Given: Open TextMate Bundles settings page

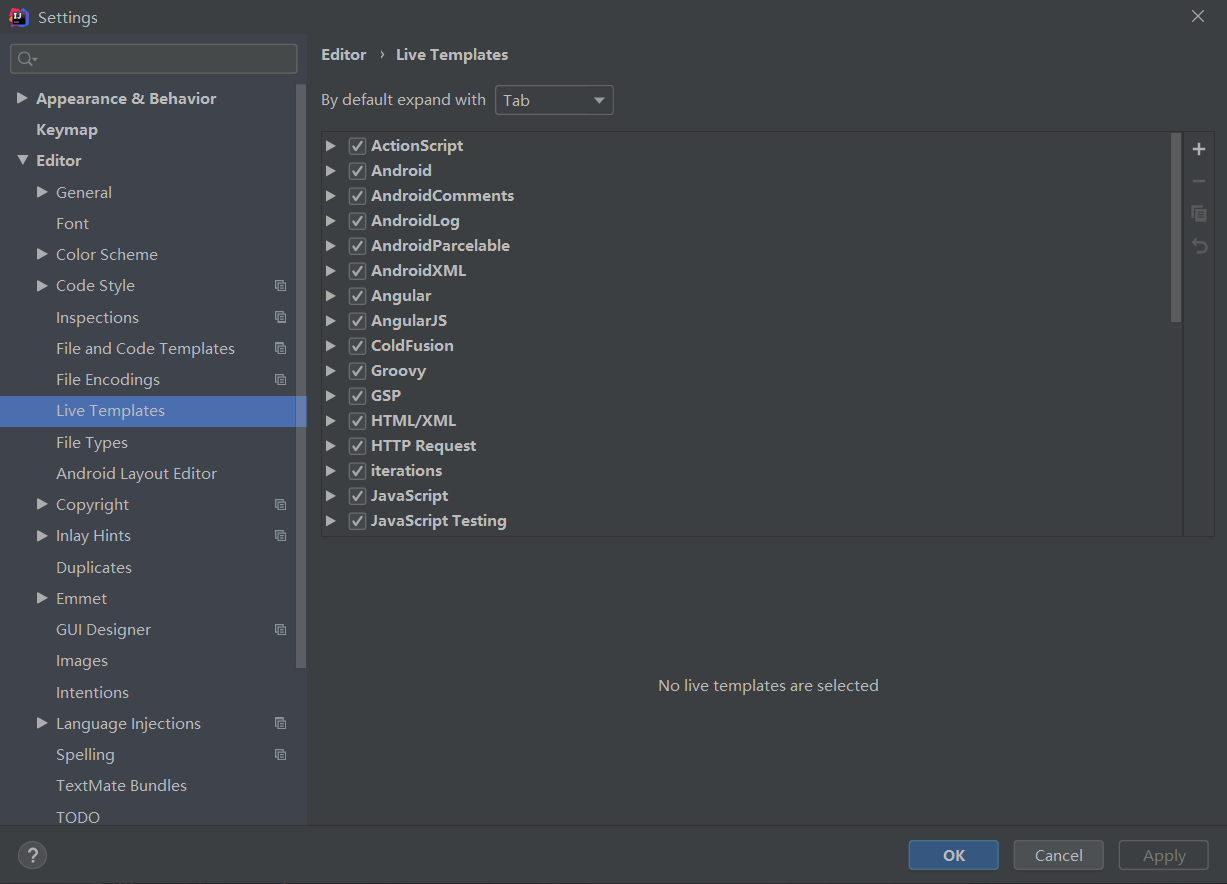Looking at the screenshot, I should 121,785.
